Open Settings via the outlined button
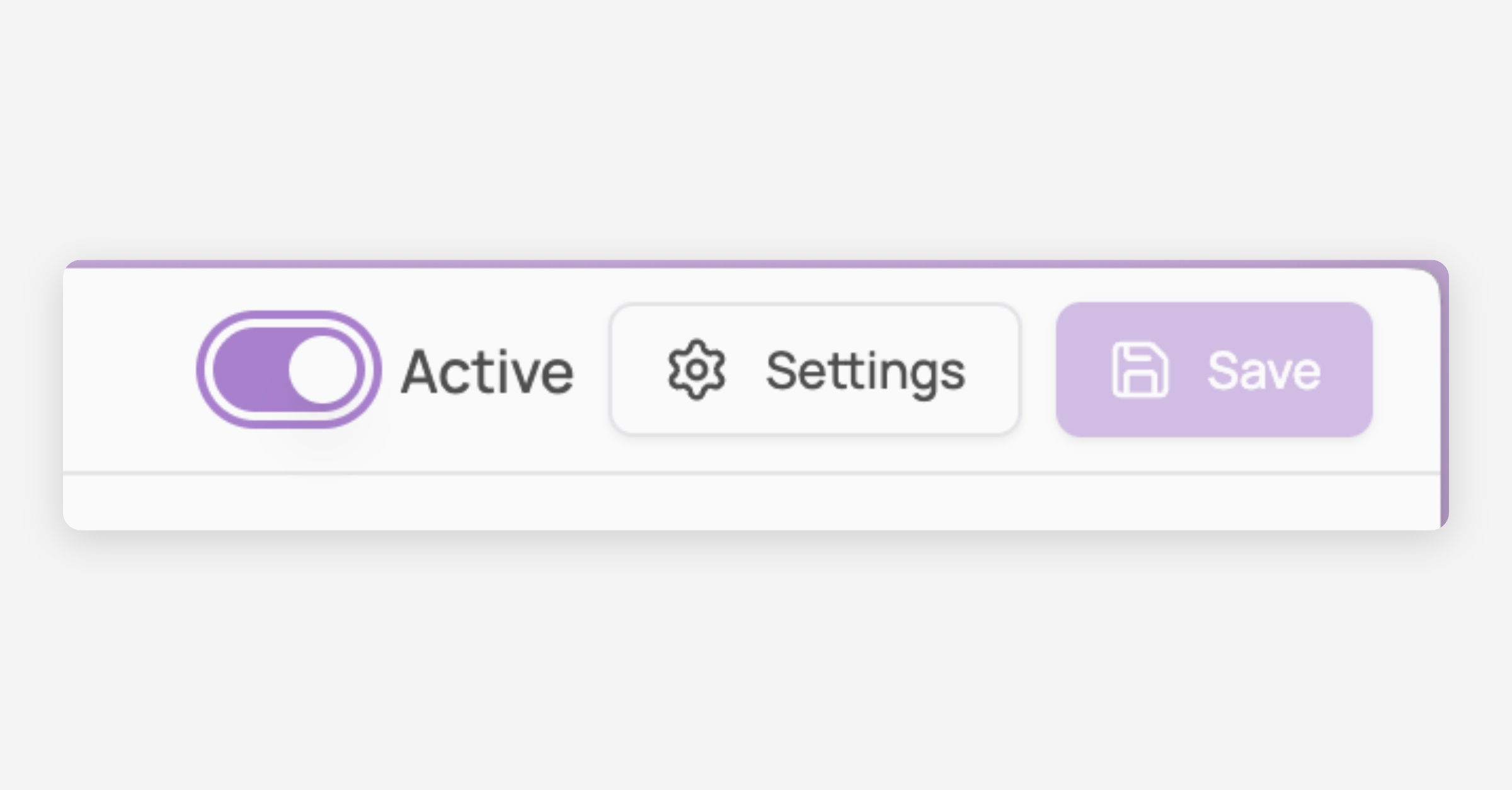 (815, 370)
